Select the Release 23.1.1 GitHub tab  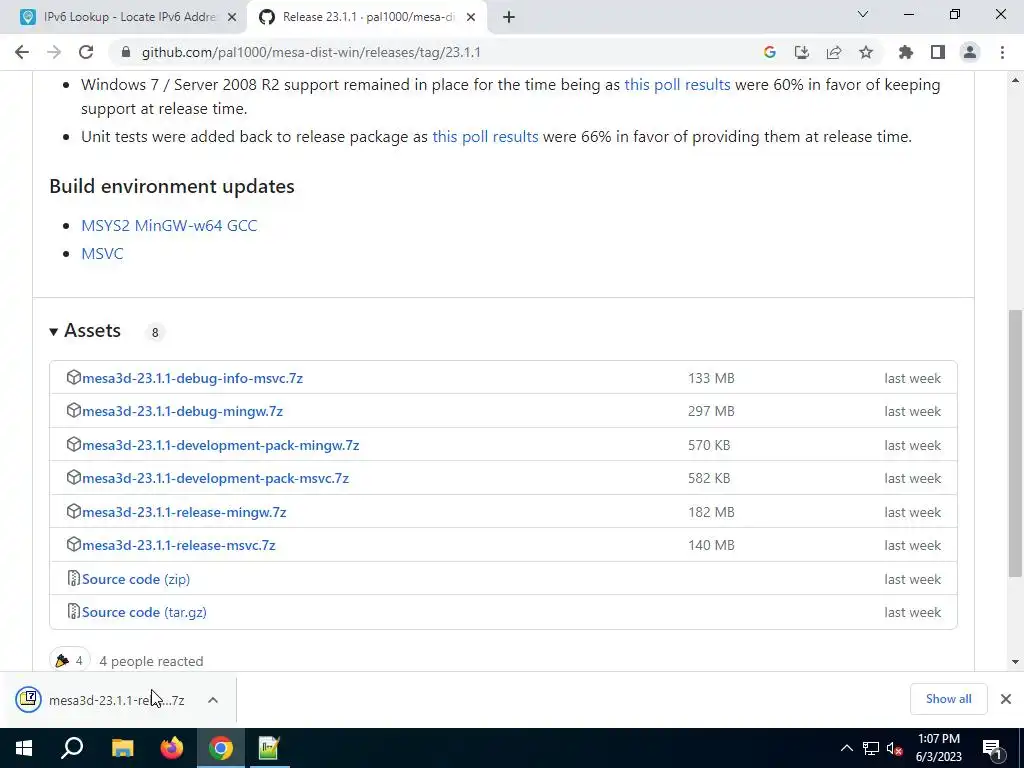pyautogui.click(x=368, y=17)
